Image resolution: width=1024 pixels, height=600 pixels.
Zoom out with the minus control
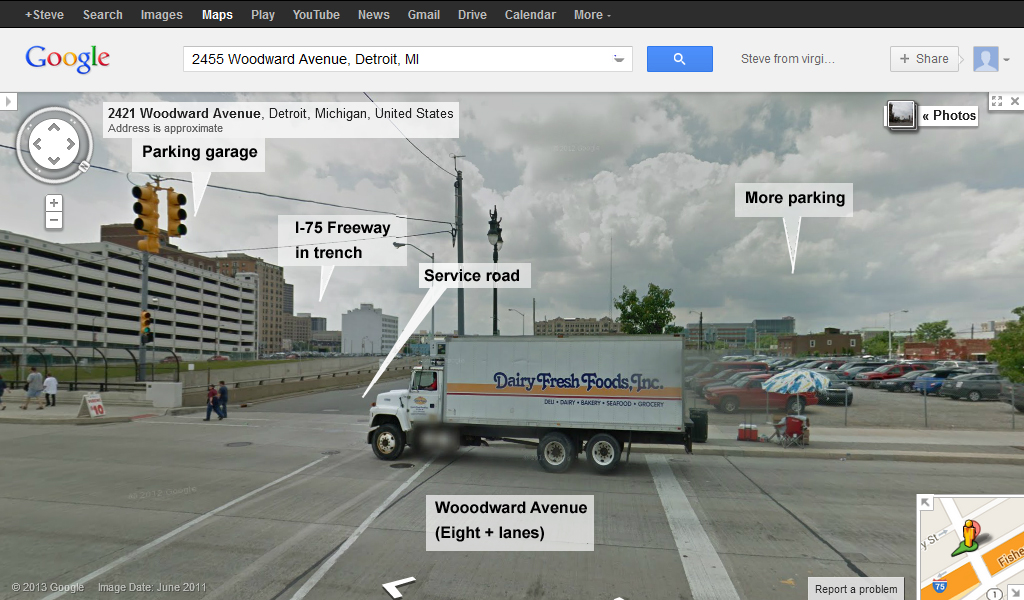[54, 220]
